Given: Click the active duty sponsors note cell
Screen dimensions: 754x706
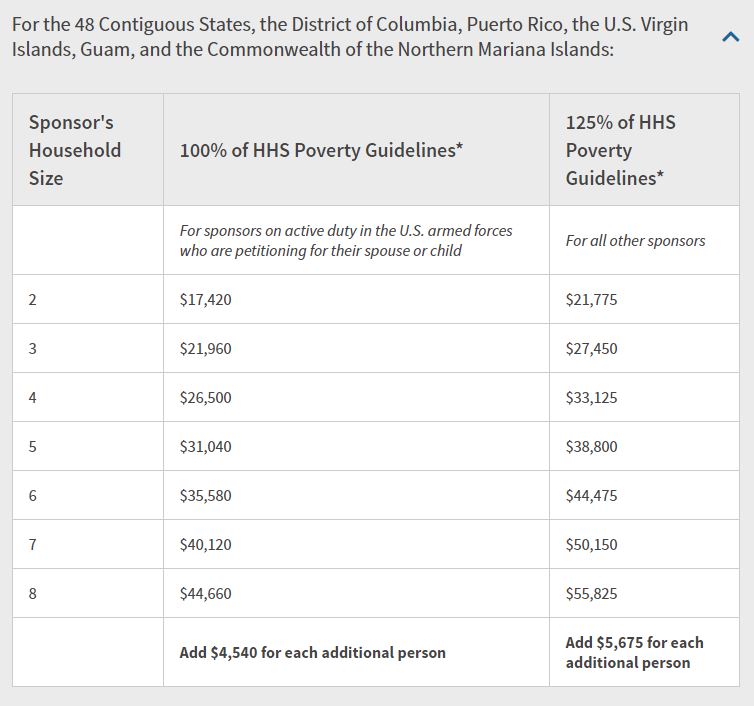Looking at the screenshot, I should pos(356,240).
